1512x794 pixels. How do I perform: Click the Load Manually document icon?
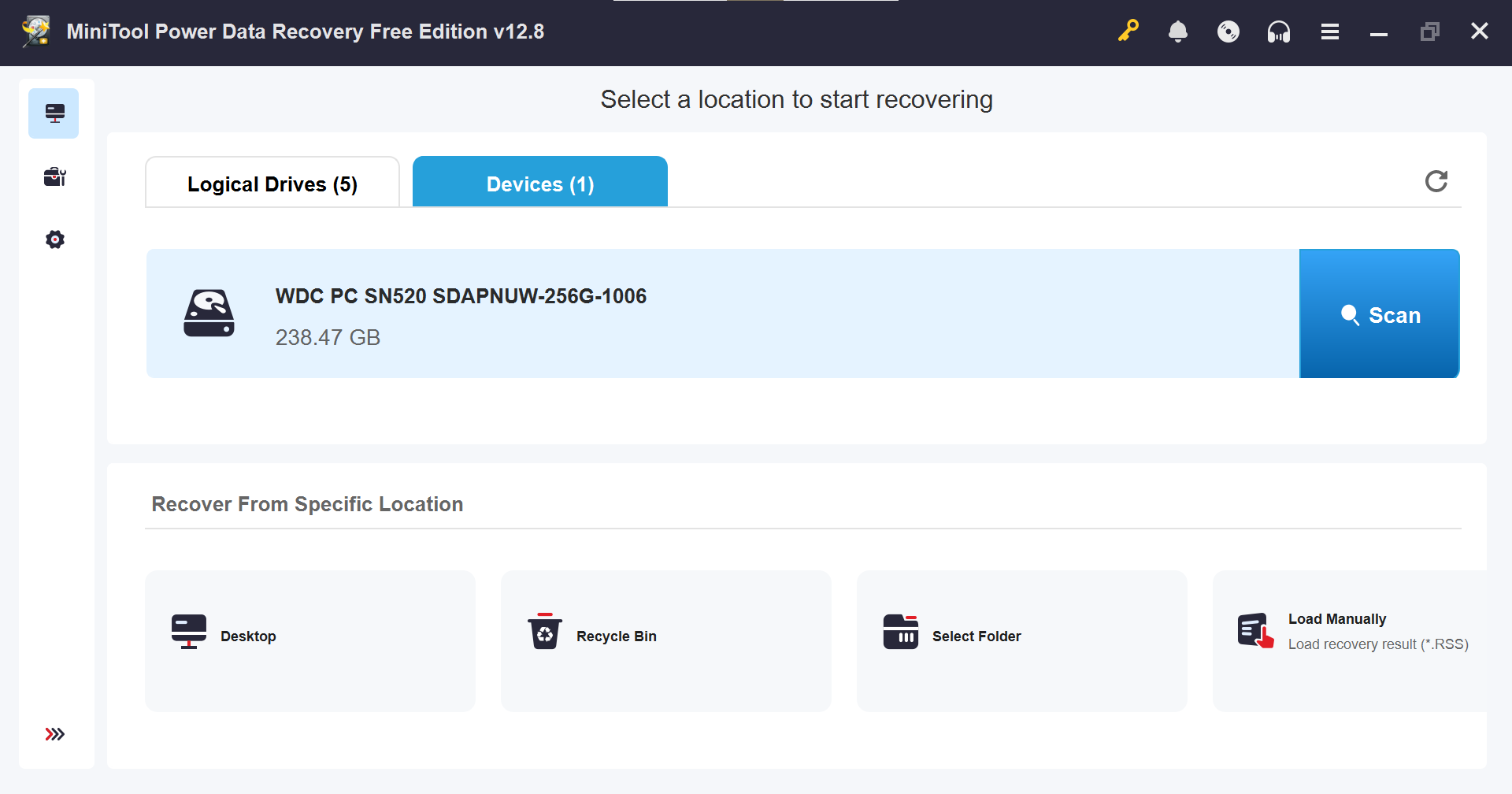(x=1255, y=631)
